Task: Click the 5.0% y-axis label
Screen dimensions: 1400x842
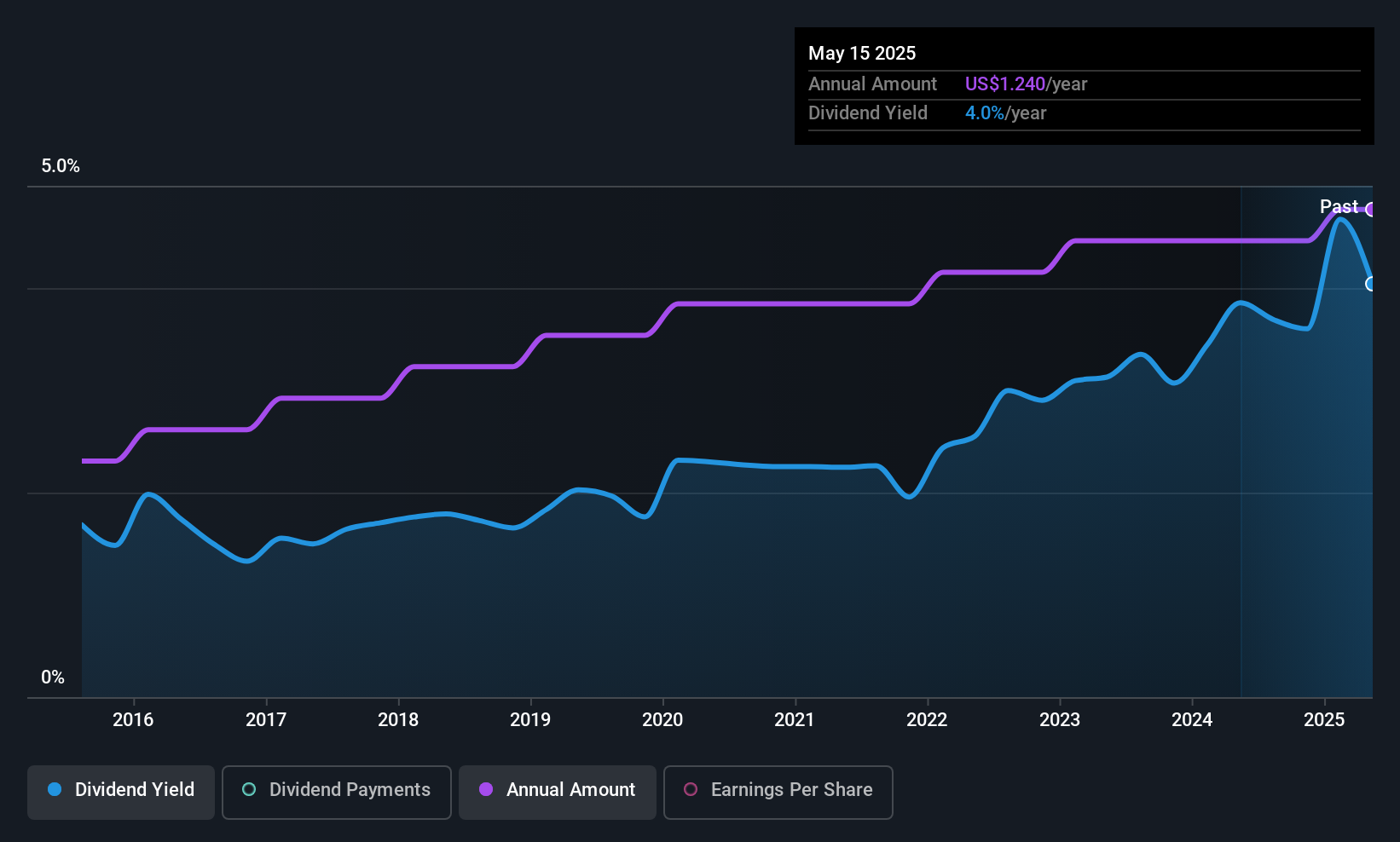Action: (x=61, y=166)
